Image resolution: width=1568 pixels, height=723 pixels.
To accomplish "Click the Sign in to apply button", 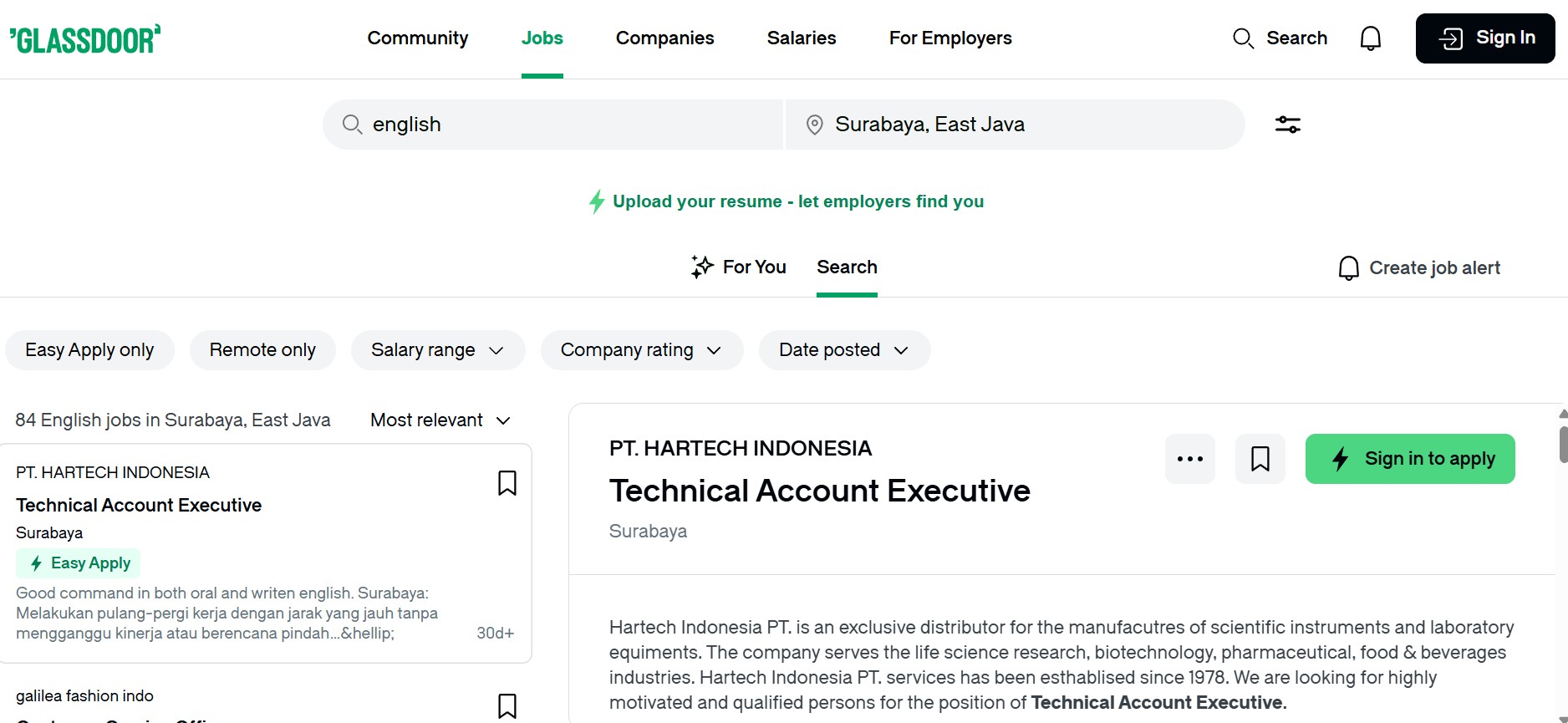I will click(x=1409, y=458).
